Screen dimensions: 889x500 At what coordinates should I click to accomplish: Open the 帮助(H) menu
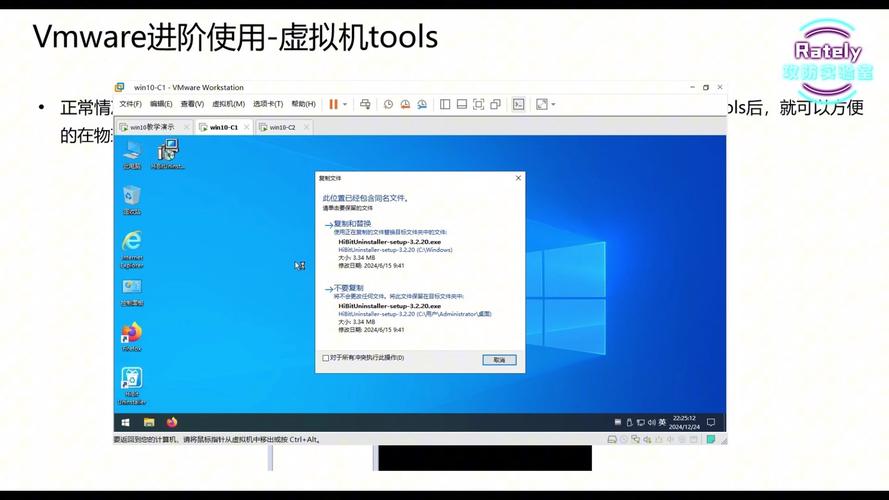click(303, 104)
